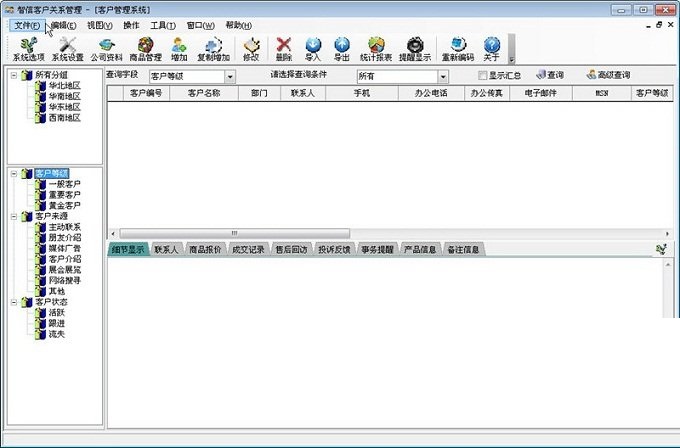Click the 公司资料 toolbar icon
Image resolution: width=680 pixels, height=448 pixels.
(x=106, y=48)
